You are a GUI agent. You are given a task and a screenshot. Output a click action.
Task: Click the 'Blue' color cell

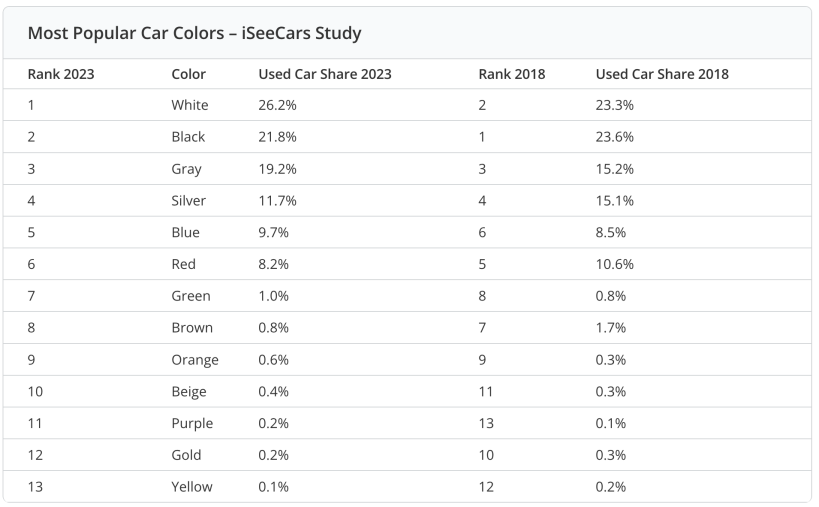[x=185, y=232]
